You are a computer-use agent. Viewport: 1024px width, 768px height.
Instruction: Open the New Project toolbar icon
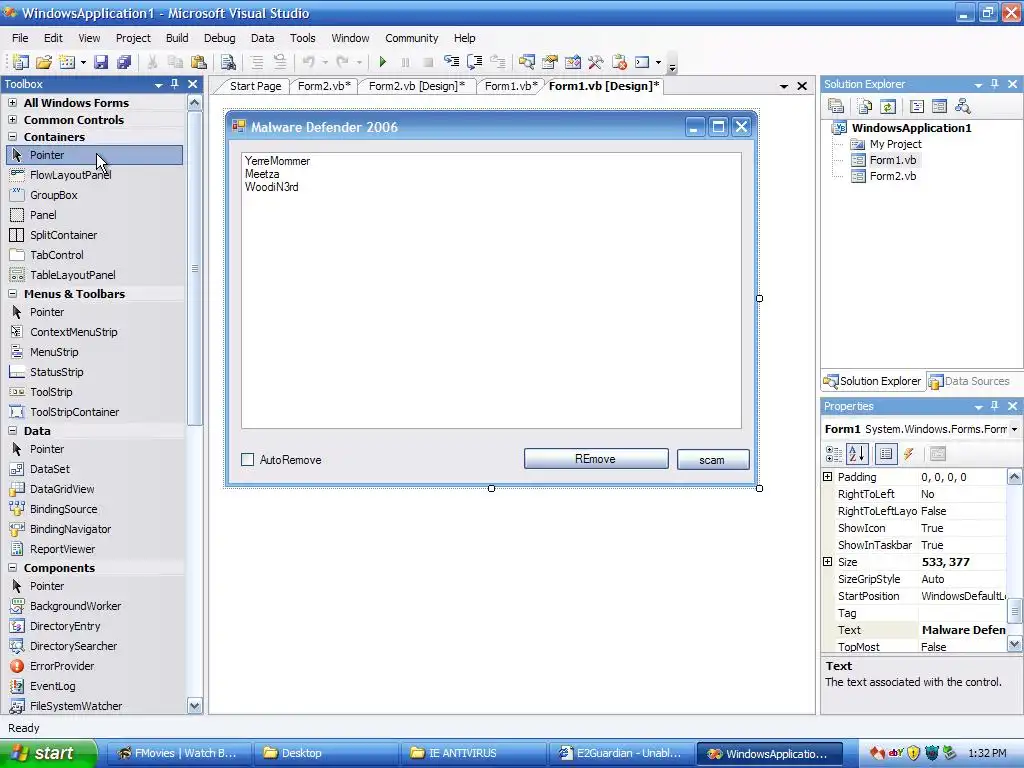[x=20, y=62]
